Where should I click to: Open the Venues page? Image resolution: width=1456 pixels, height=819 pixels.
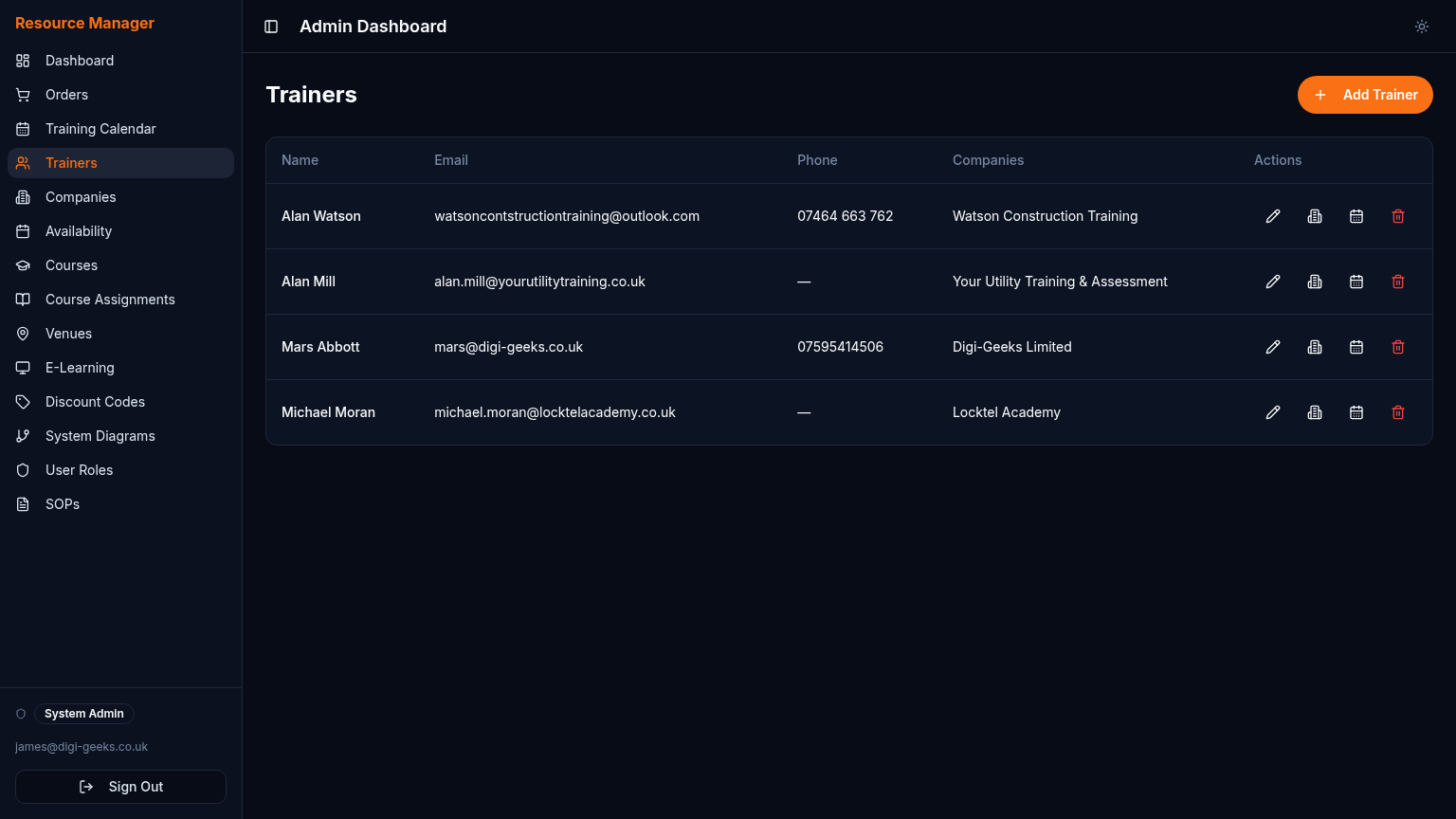pos(120,334)
